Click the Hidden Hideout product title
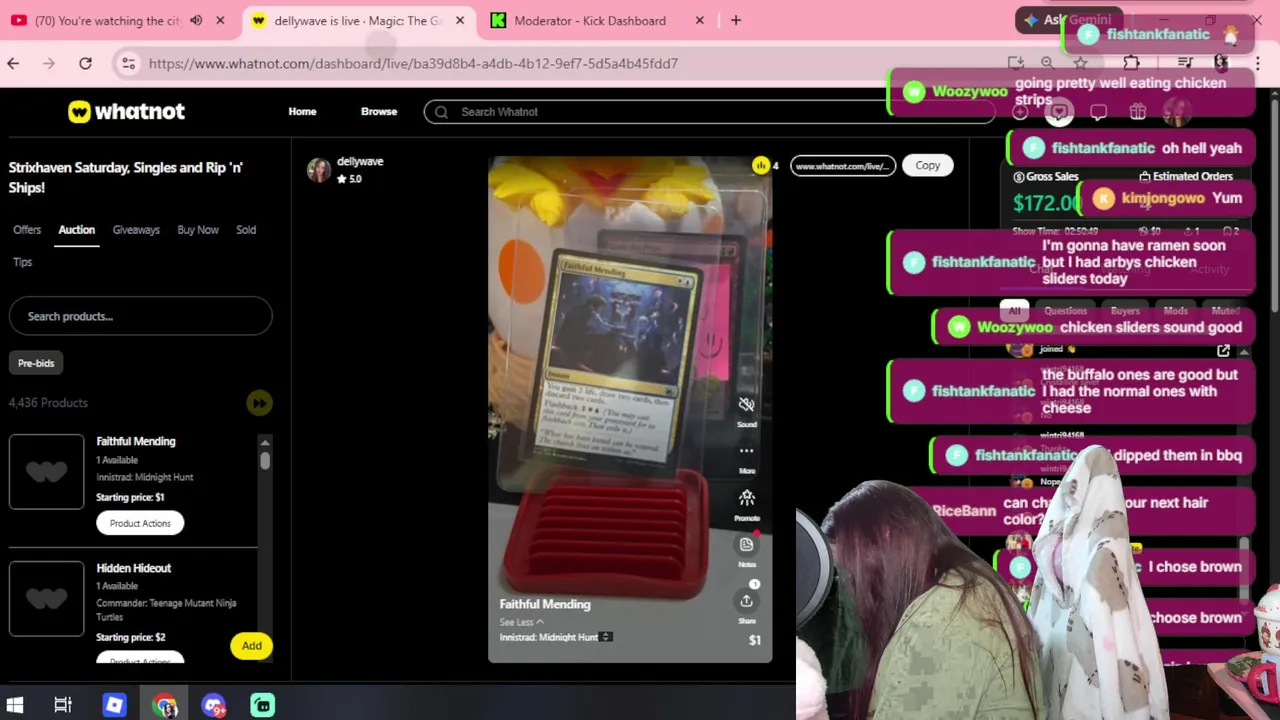1280x720 pixels. 133,568
